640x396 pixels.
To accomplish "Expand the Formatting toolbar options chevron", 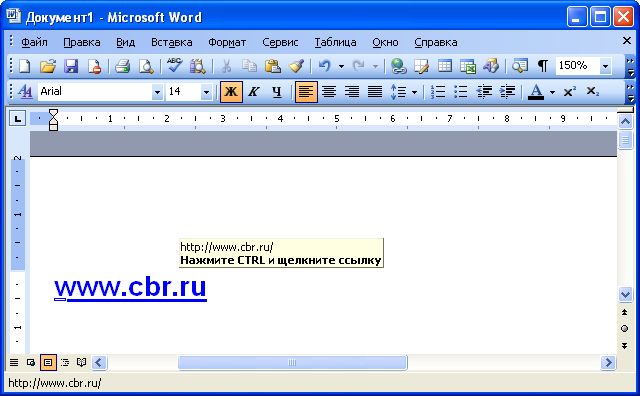I will point(631,92).
